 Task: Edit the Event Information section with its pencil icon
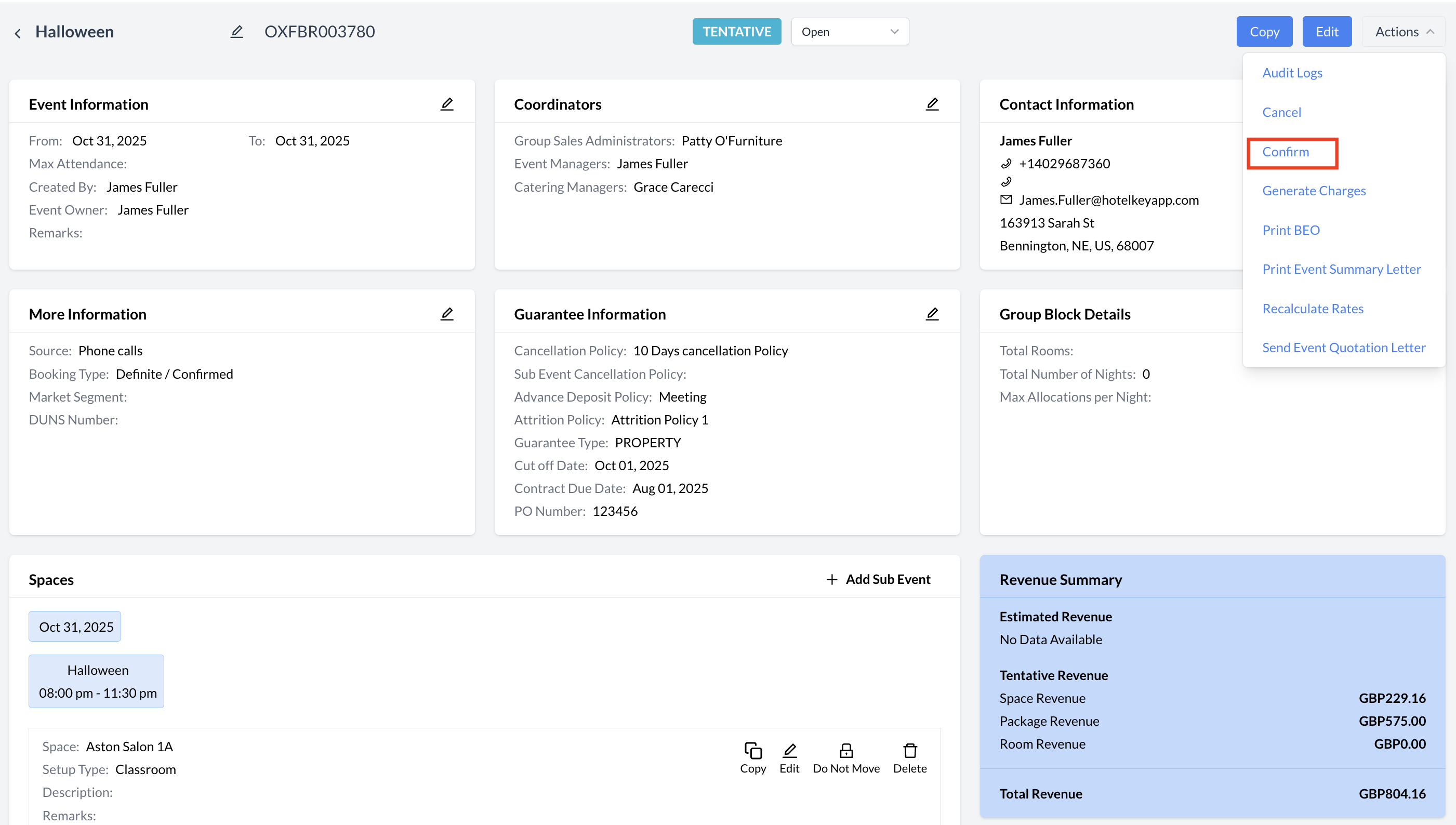[x=446, y=104]
